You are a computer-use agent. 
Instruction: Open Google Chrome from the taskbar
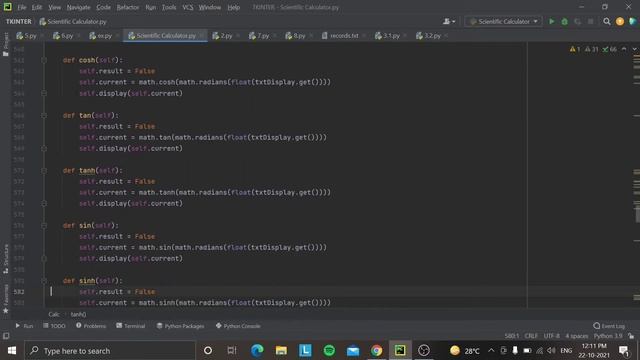(376, 351)
